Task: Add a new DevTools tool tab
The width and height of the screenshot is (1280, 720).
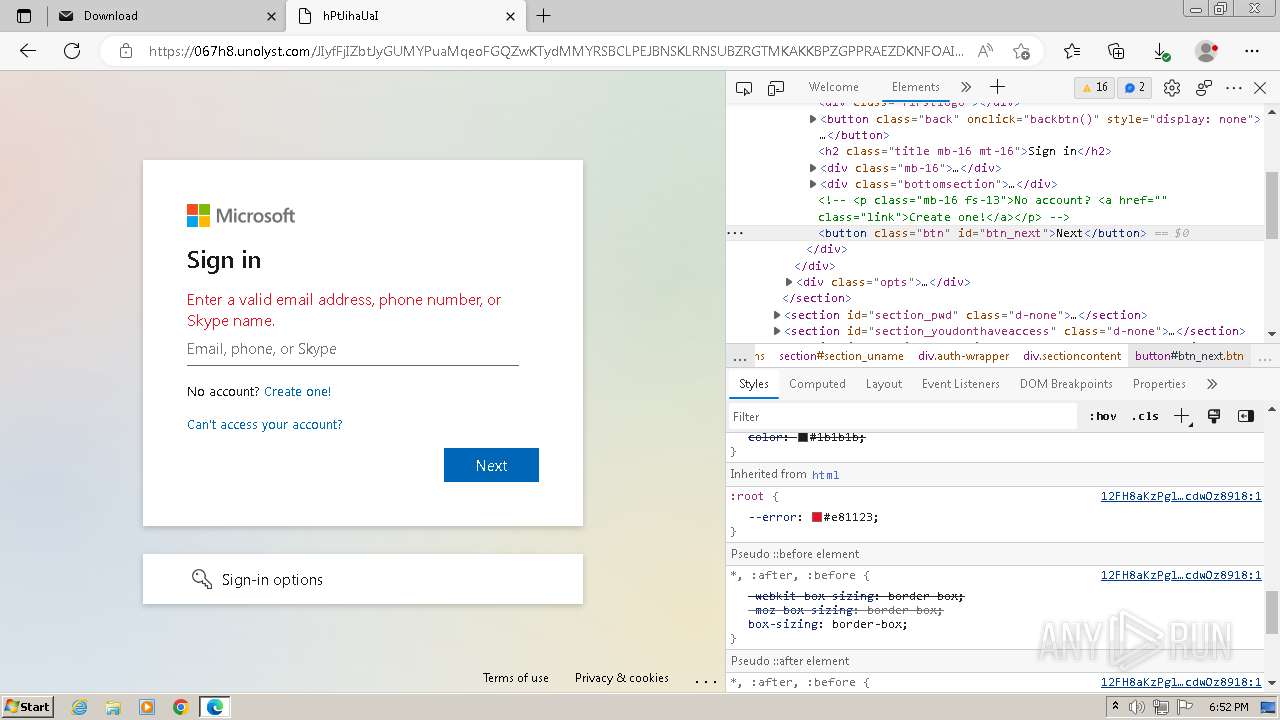Action: 997,88
